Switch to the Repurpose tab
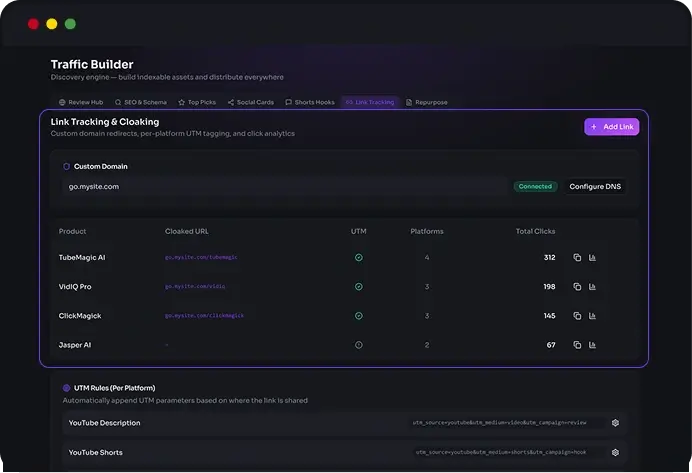 click(x=426, y=102)
